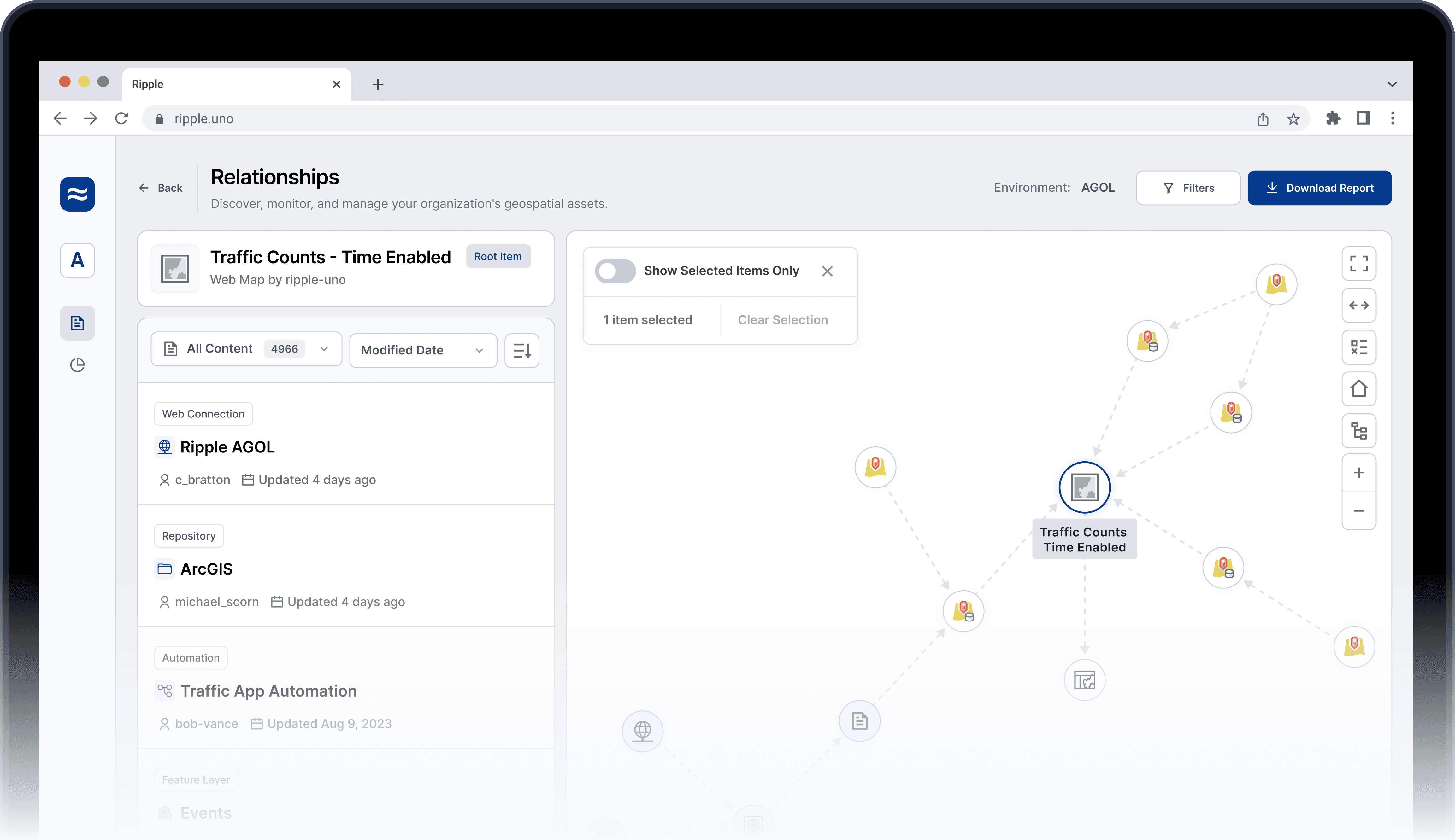Screen dimensions: 1455x840
Task: Click the Repository tag
Action: (189, 536)
